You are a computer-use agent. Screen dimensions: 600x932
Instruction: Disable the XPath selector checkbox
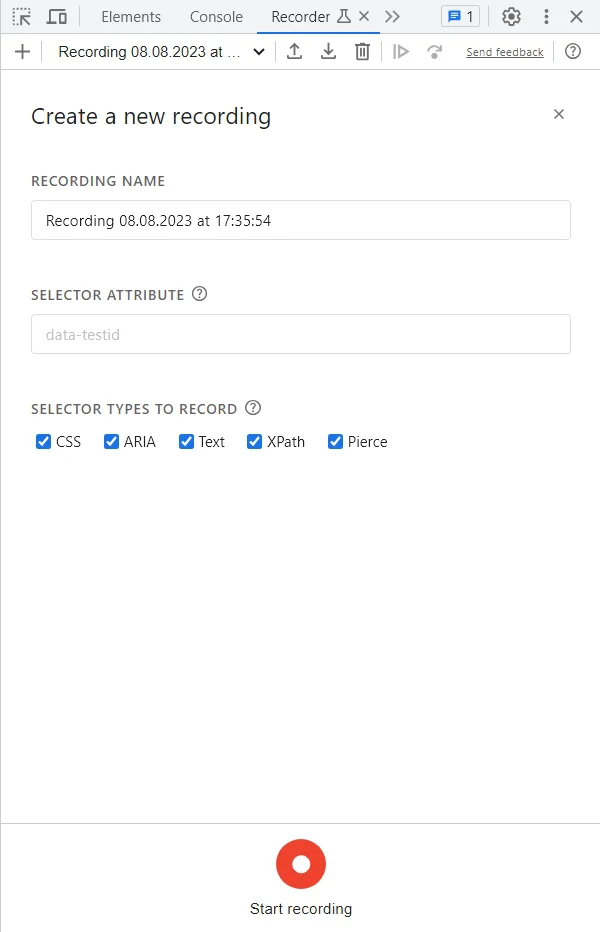(x=254, y=442)
